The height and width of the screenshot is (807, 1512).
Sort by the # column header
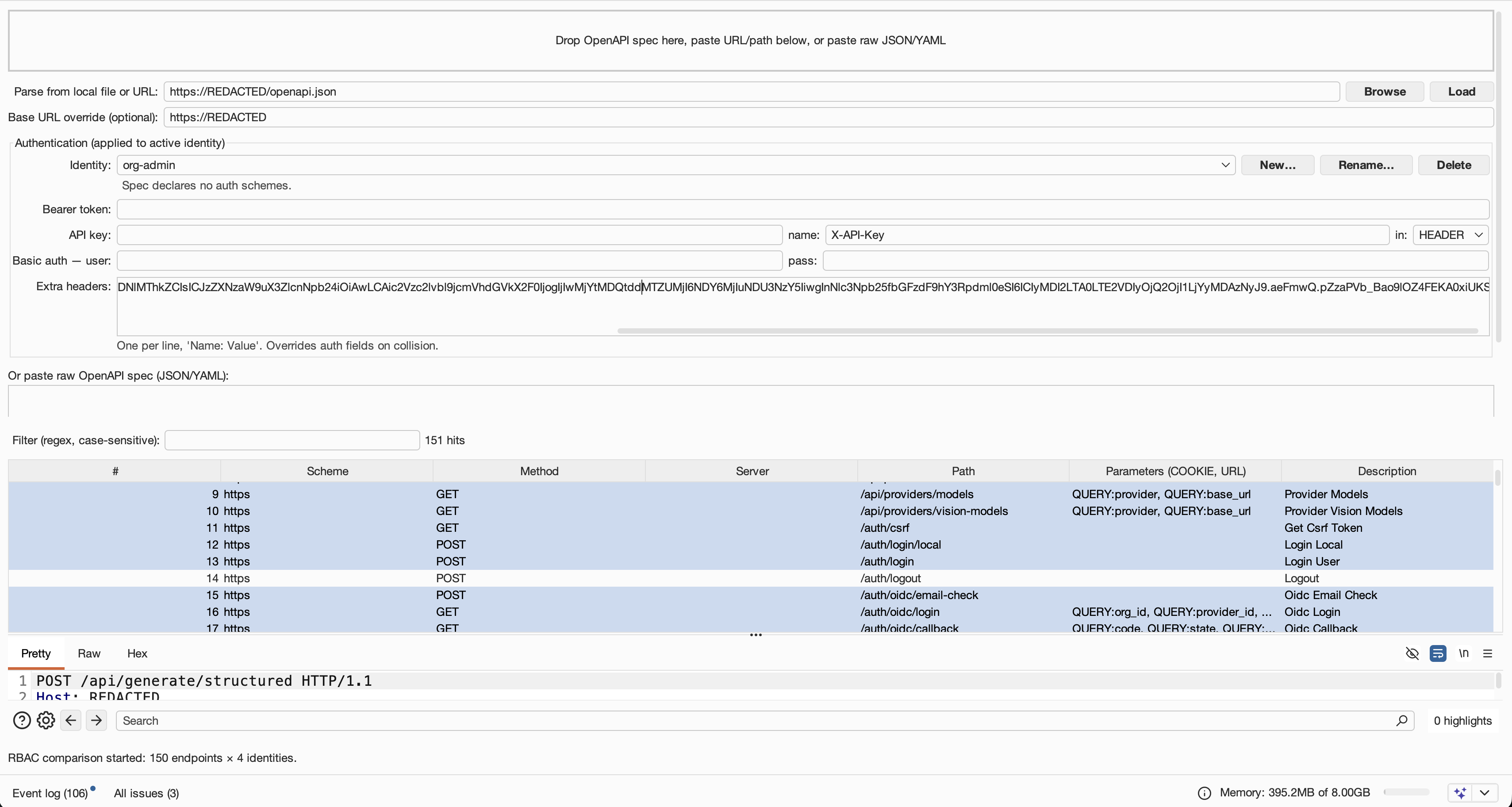click(x=115, y=471)
